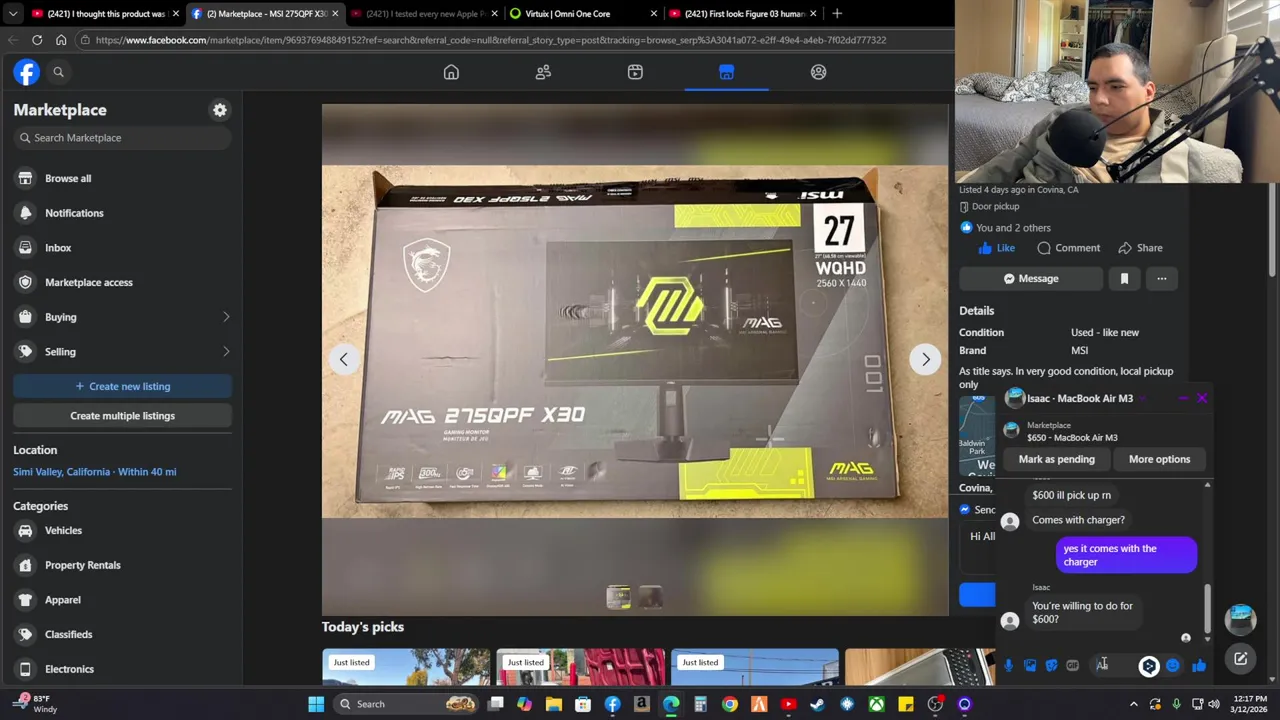Open the listing's three-dot more menu
Screen dimensions: 1280x720
coord(1162,279)
